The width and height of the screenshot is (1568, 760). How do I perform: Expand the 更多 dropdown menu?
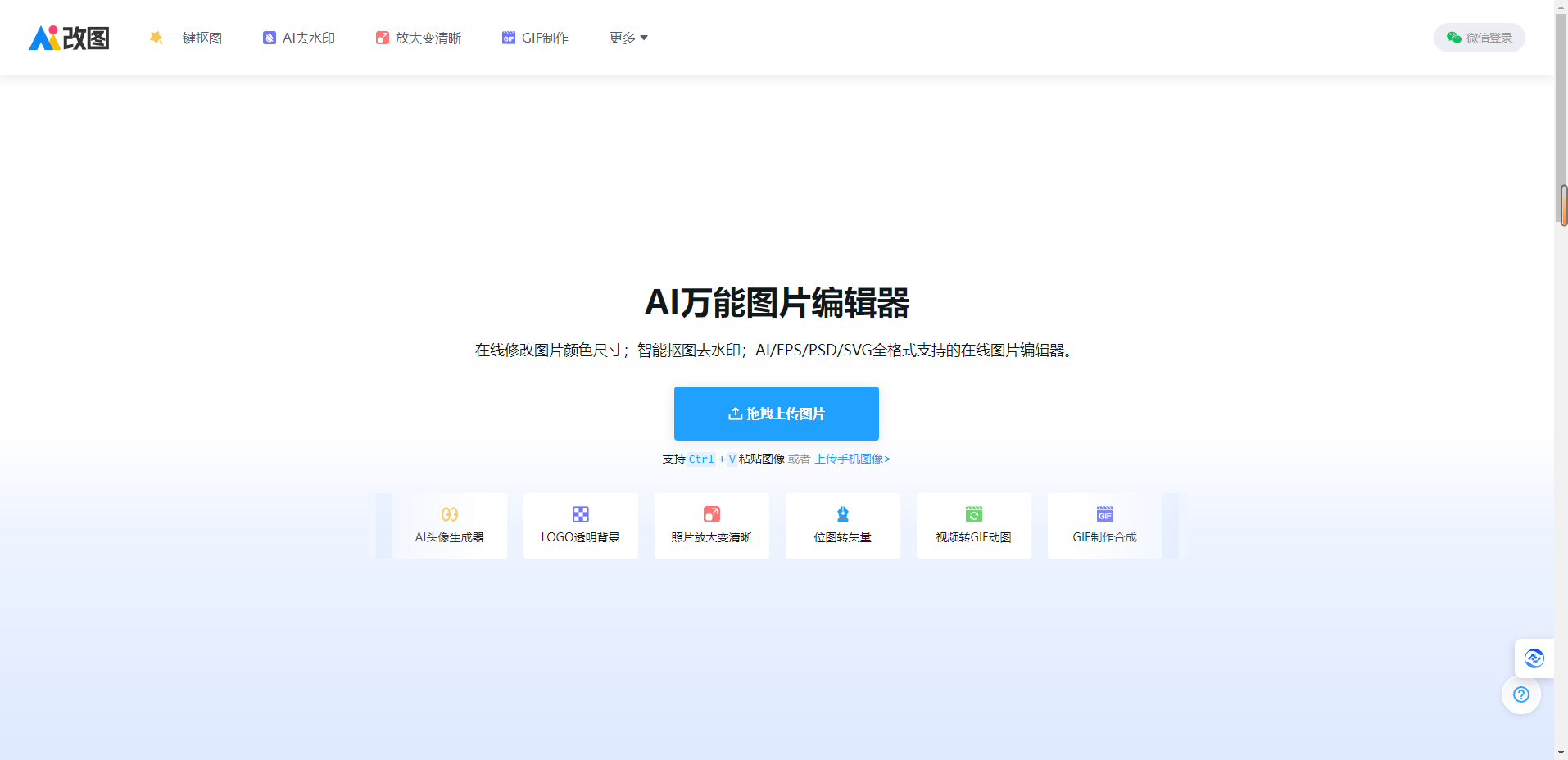point(628,38)
